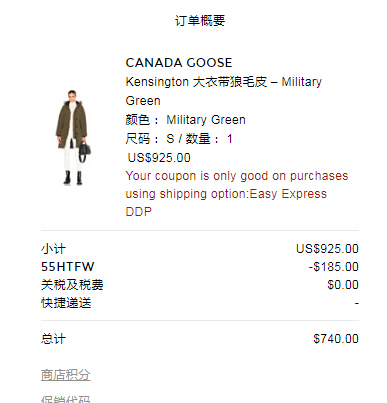Click the 小计 subtotal label

point(53,249)
